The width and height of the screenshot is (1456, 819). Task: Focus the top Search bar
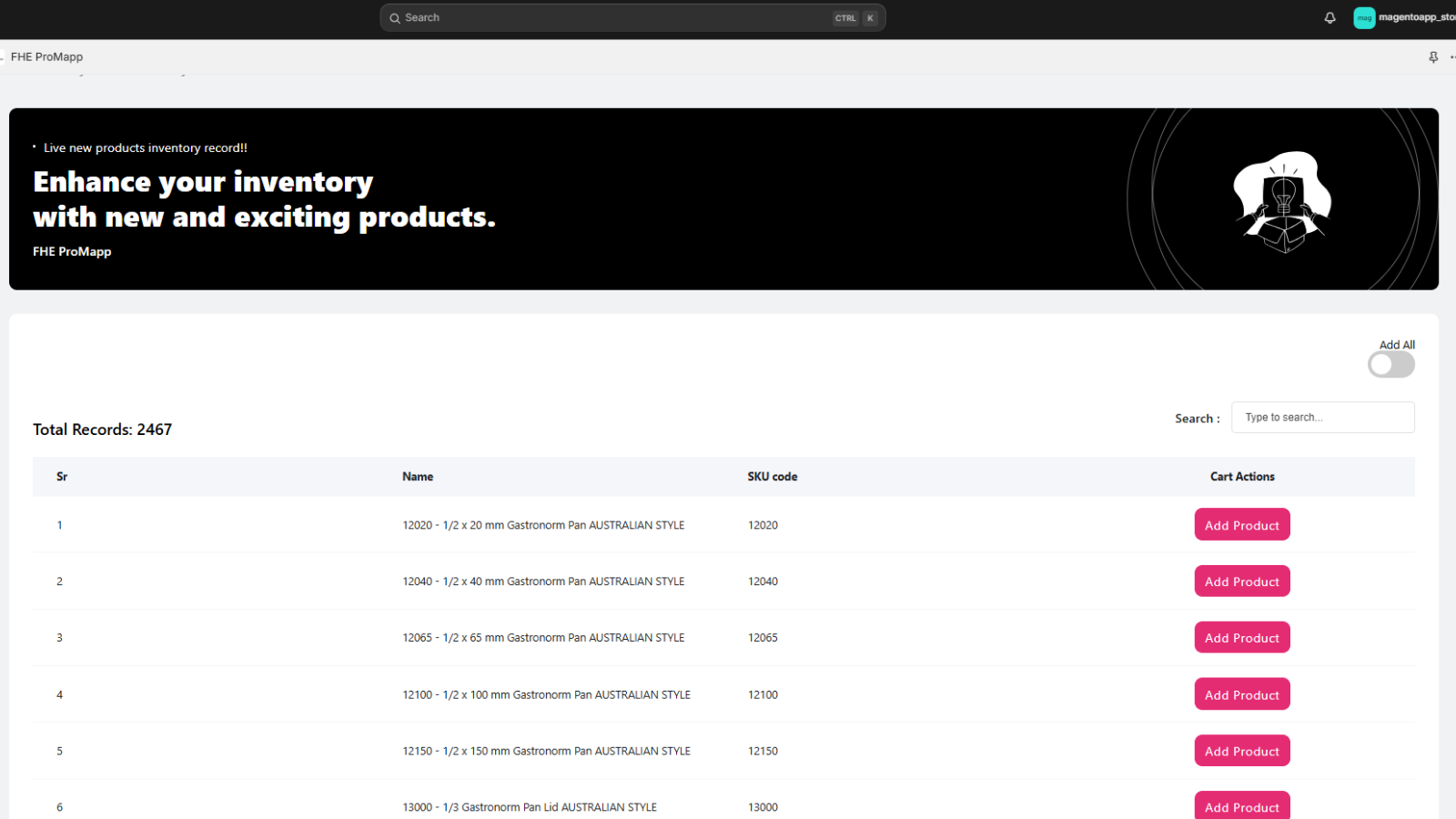632,18
